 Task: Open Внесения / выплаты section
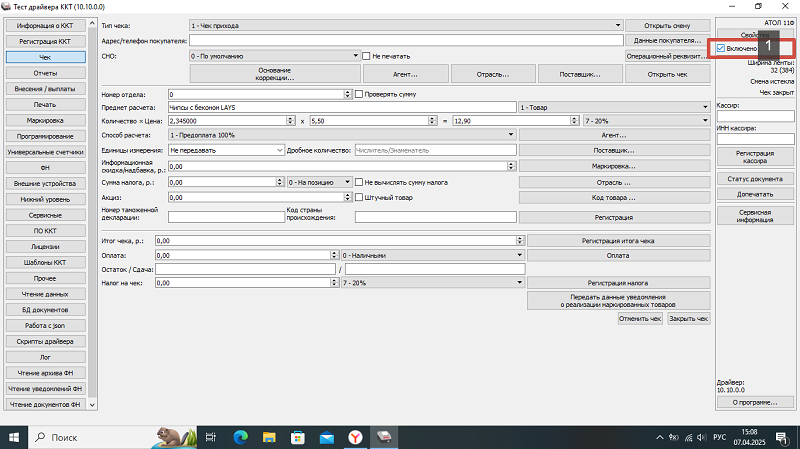(x=45, y=89)
